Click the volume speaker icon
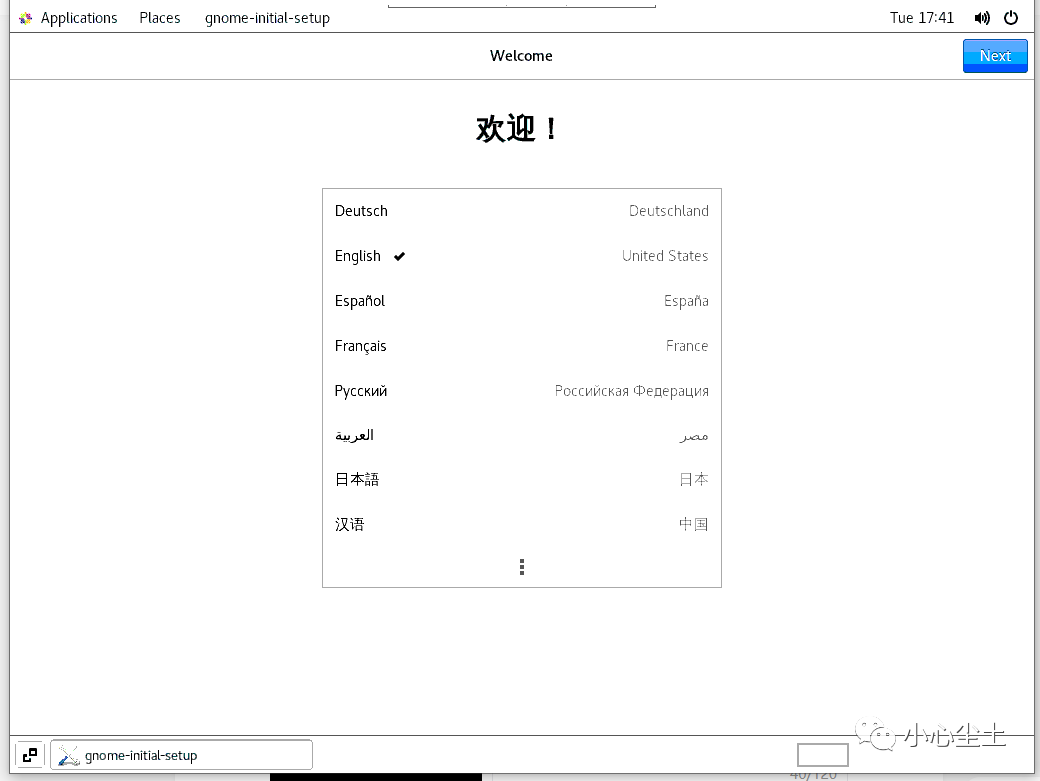The height and width of the screenshot is (781, 1040). (x=982, y=18)
